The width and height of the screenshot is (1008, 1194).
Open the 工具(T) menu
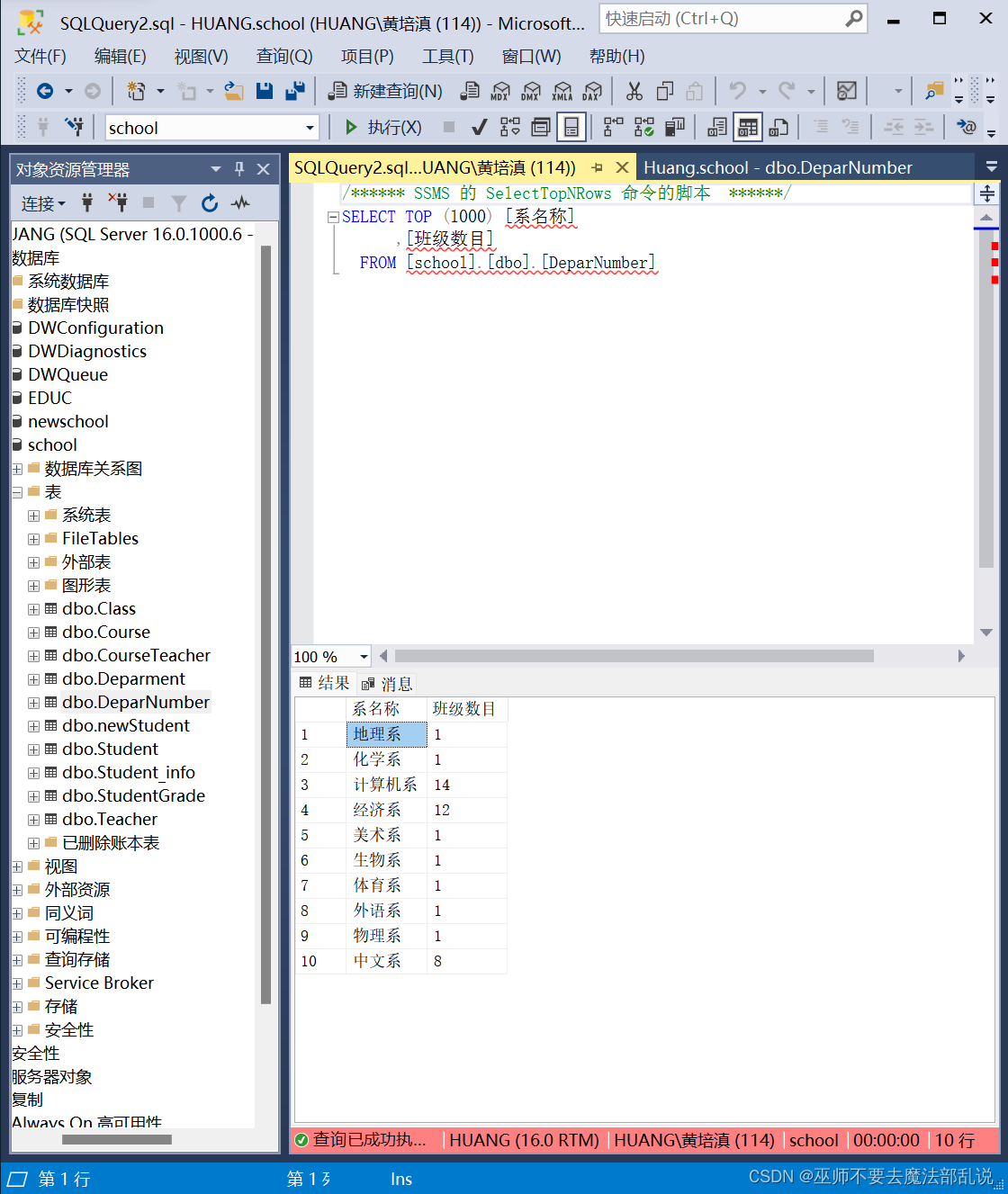448,56
